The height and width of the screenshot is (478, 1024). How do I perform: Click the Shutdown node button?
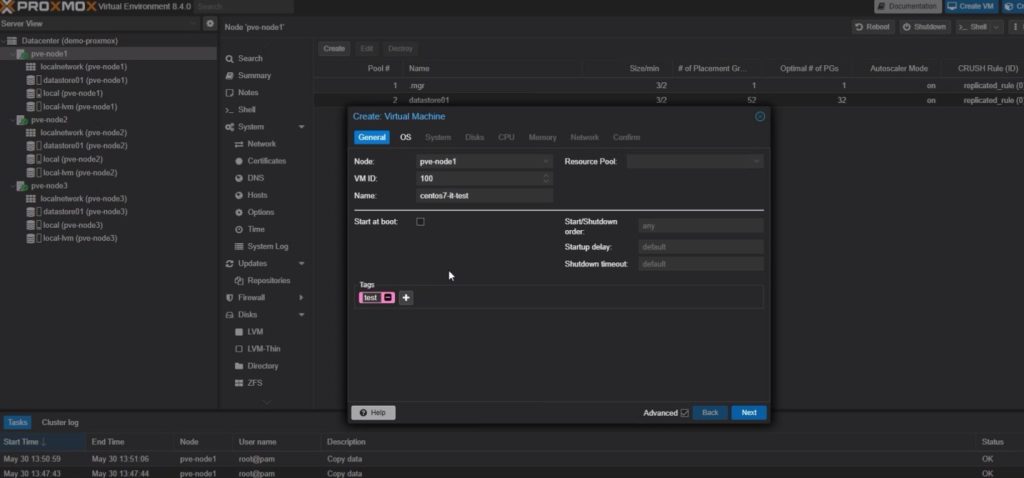pyautogui.click(x=924, y=27)
